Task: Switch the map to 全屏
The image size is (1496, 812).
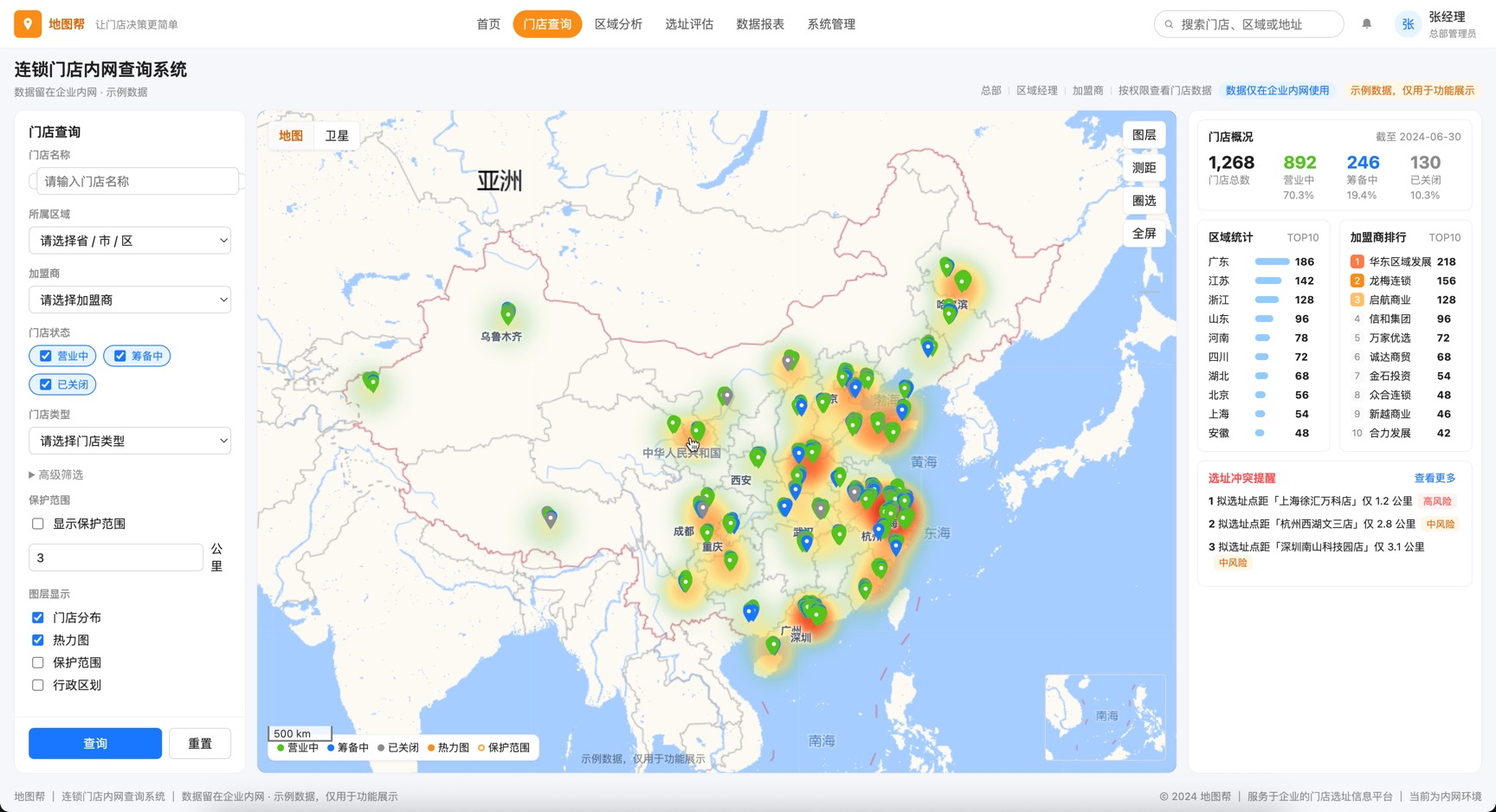Action: [1145, 234]
